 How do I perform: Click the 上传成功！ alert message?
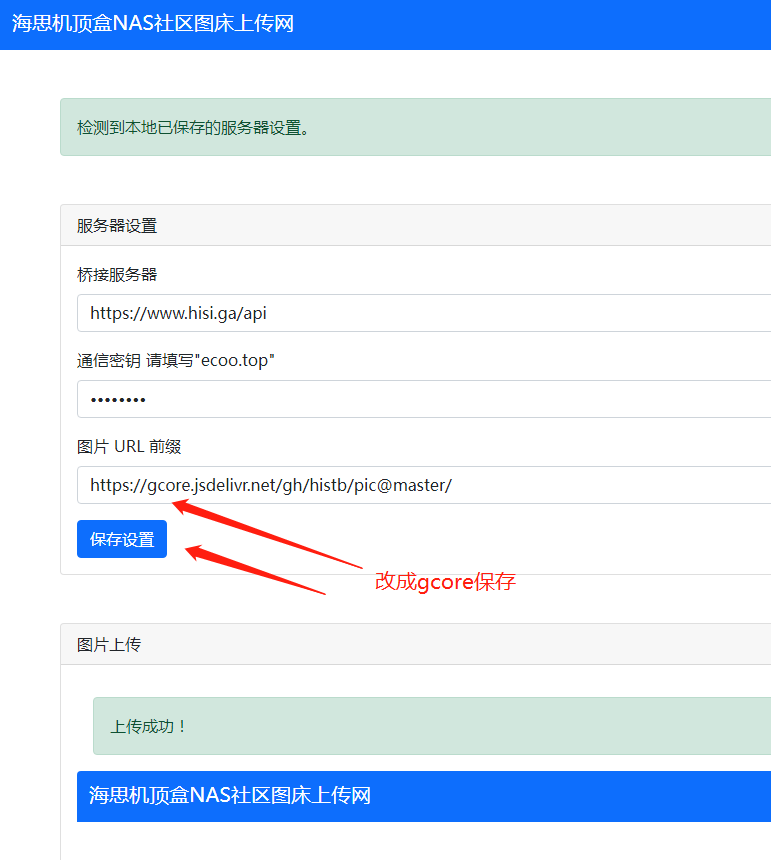432,726
